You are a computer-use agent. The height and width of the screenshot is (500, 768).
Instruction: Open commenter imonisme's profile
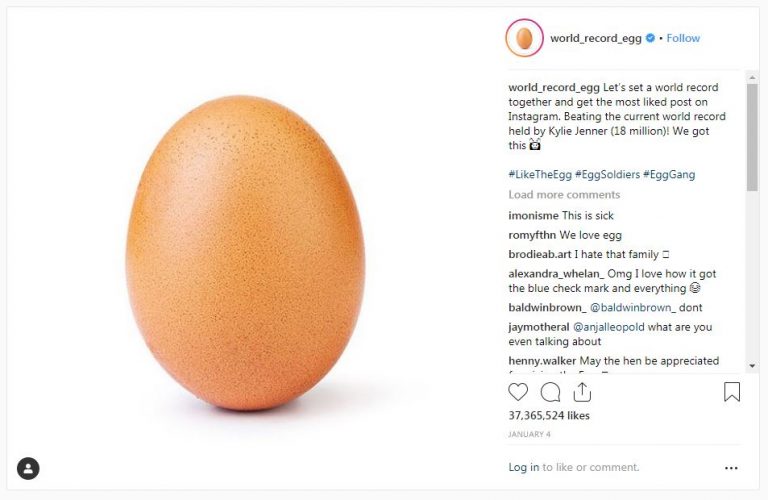(x=534, y=216)
